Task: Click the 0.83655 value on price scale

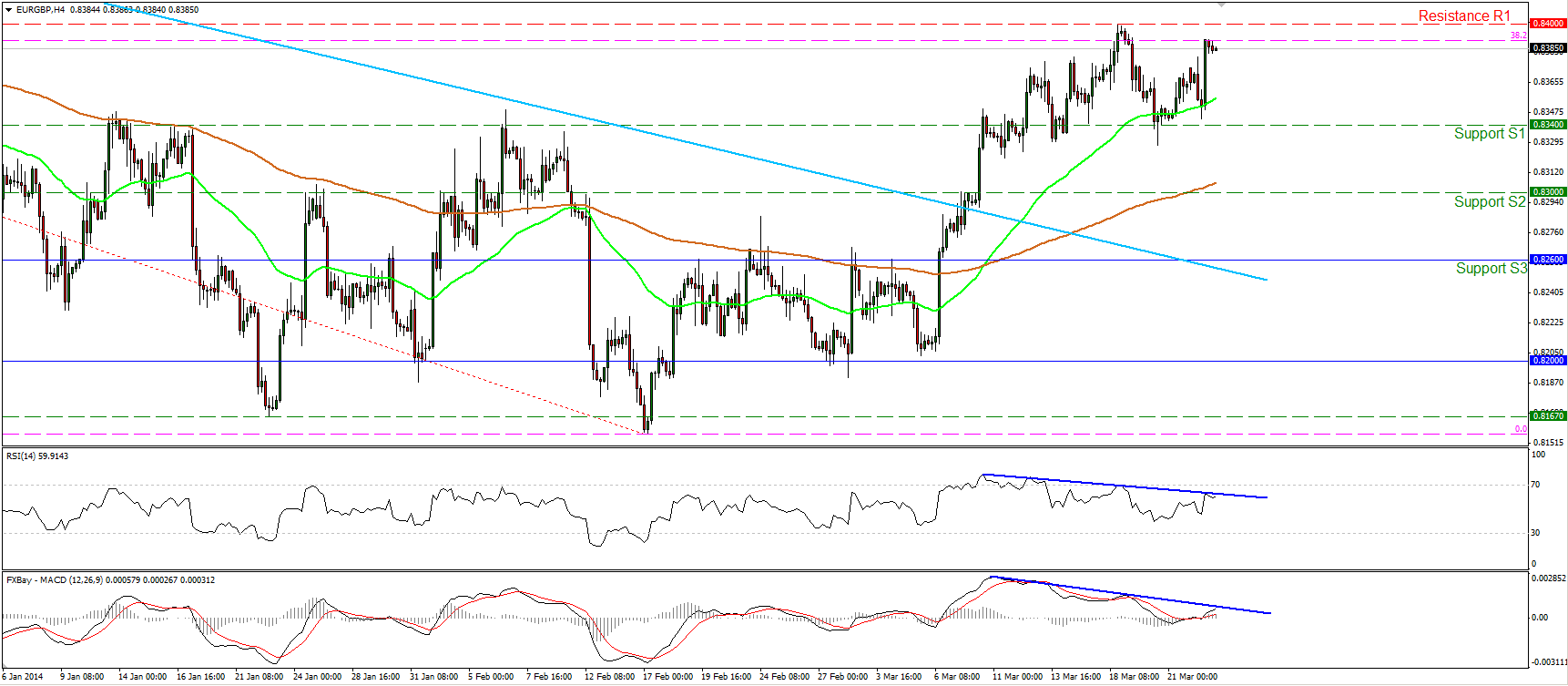Action: 1549,82
